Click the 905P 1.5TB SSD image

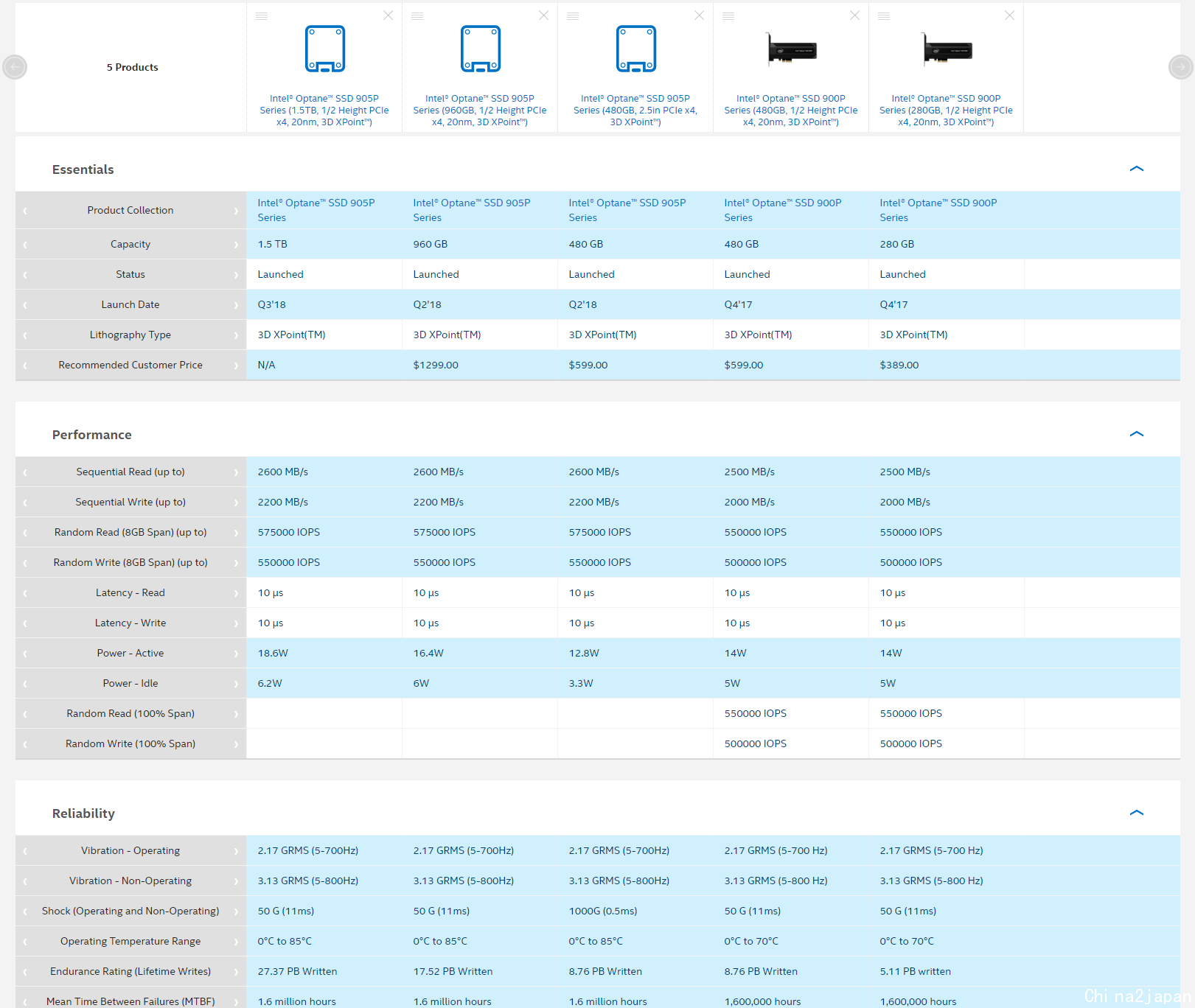click(x=325, y=49)
